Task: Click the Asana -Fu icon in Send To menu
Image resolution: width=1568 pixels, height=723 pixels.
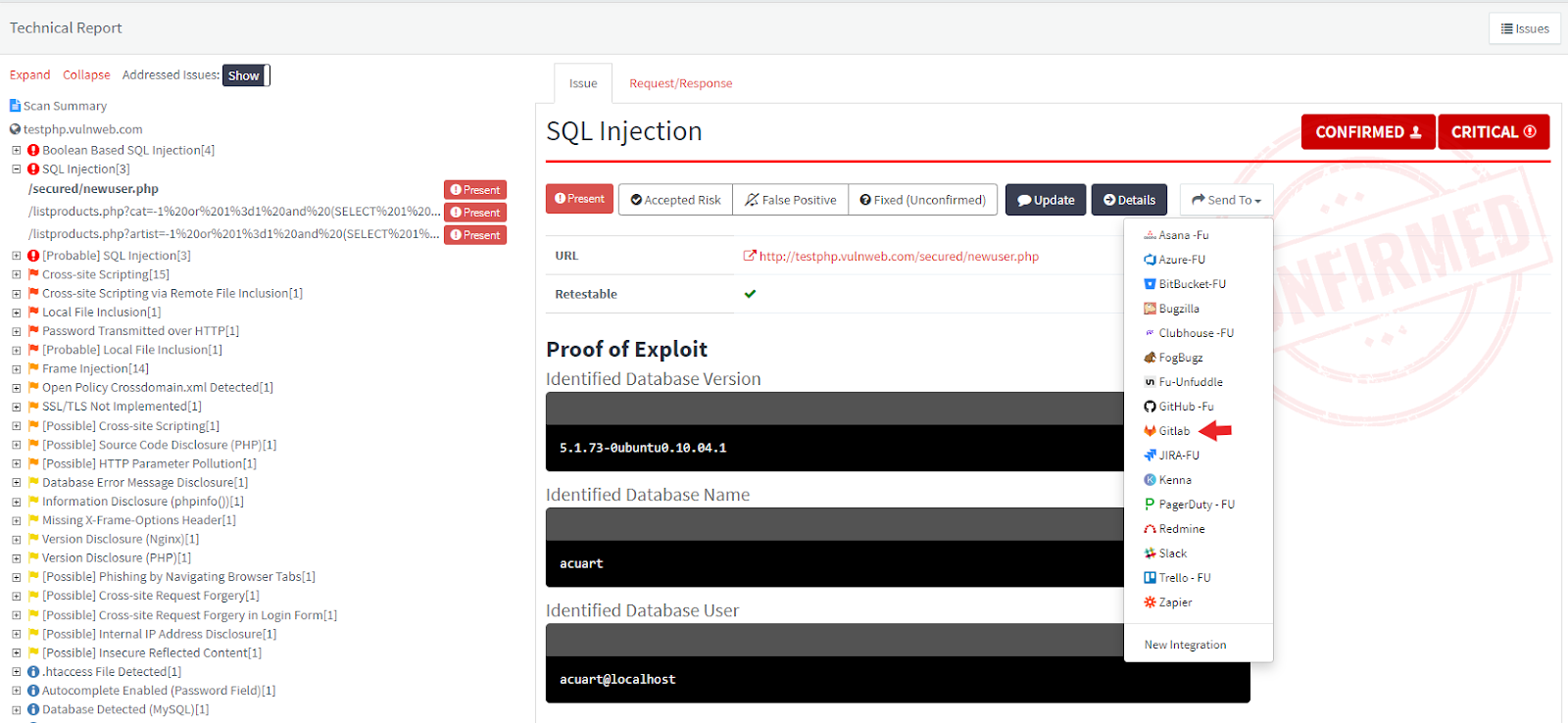Action: tap(1150, 235)
